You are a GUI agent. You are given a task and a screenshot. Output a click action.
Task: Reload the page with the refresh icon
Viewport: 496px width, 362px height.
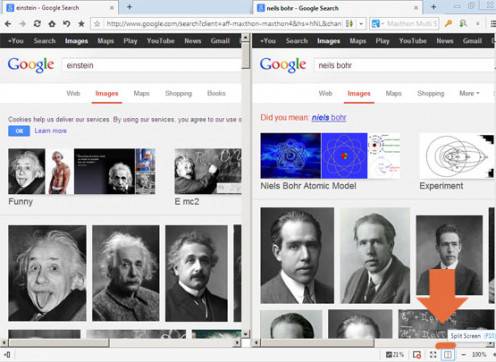tap(37, 24)
